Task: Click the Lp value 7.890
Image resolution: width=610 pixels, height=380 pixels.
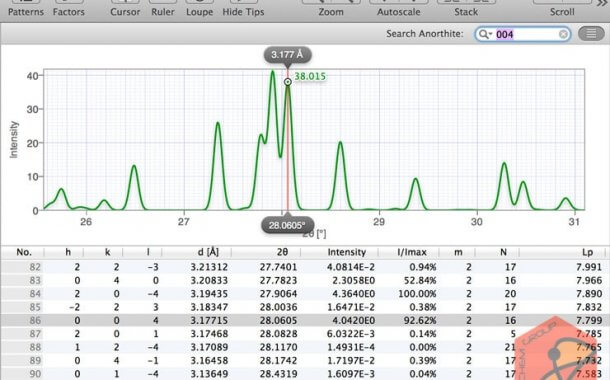Action: click(x=589, y=294)
